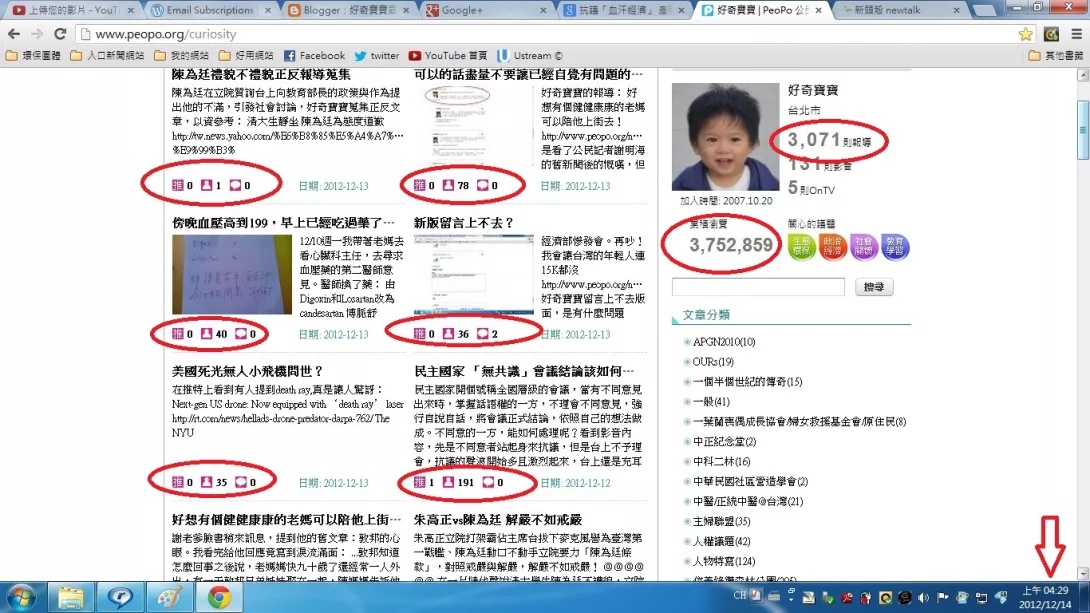Open the twitter bookmark

pos(377,56)
